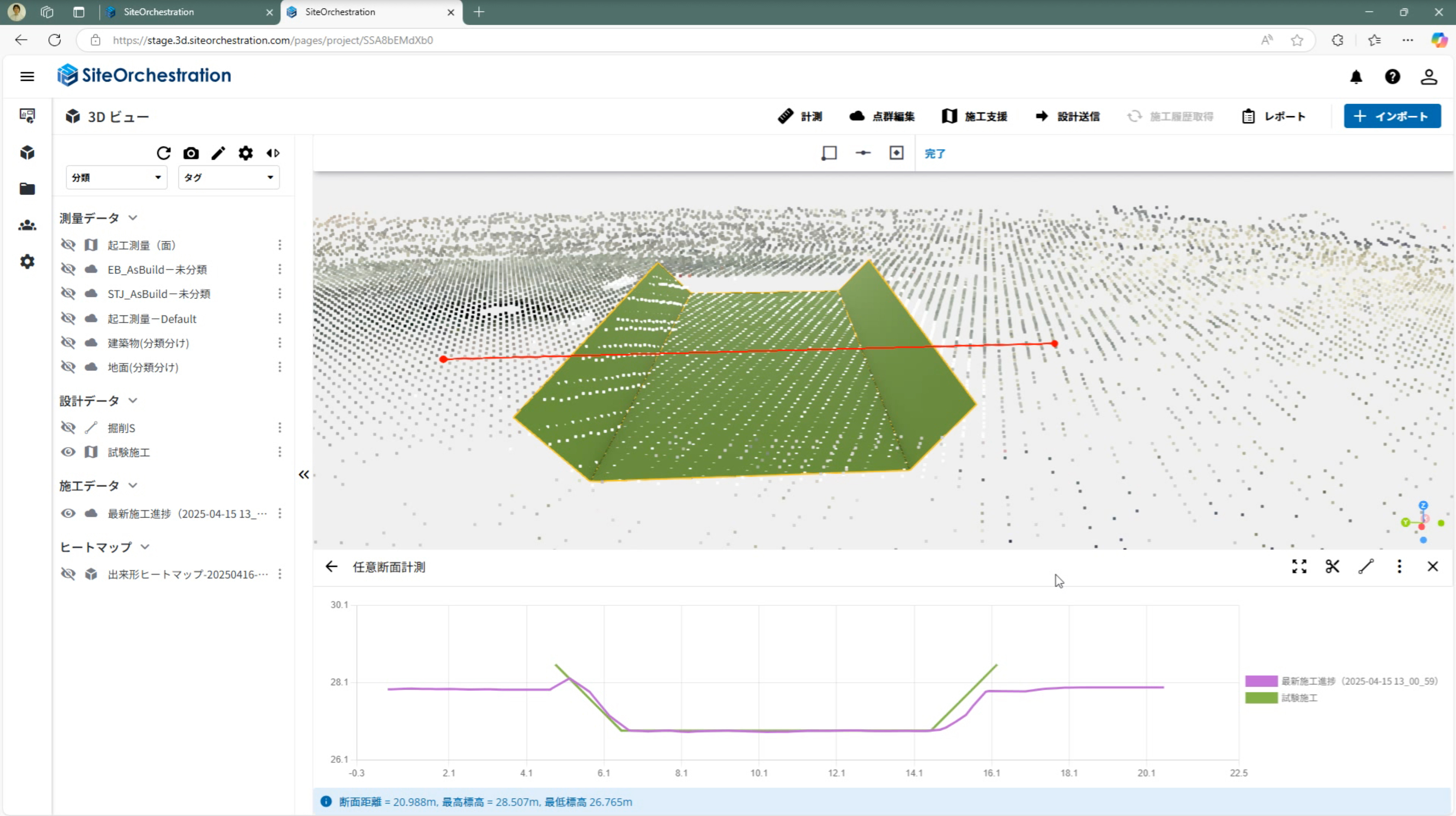The height and width of the screenshot is (816, 1456).
Task: Open the user account icon
Action: [x=1429, y=76]
